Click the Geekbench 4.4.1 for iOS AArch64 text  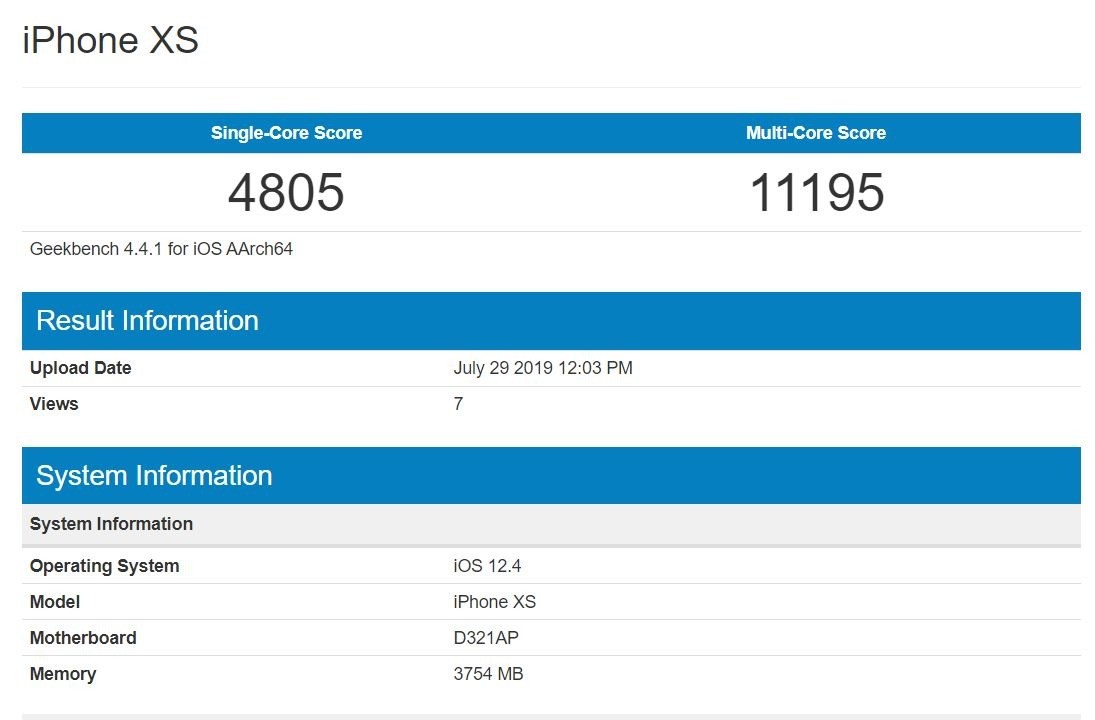pos(161,249)
